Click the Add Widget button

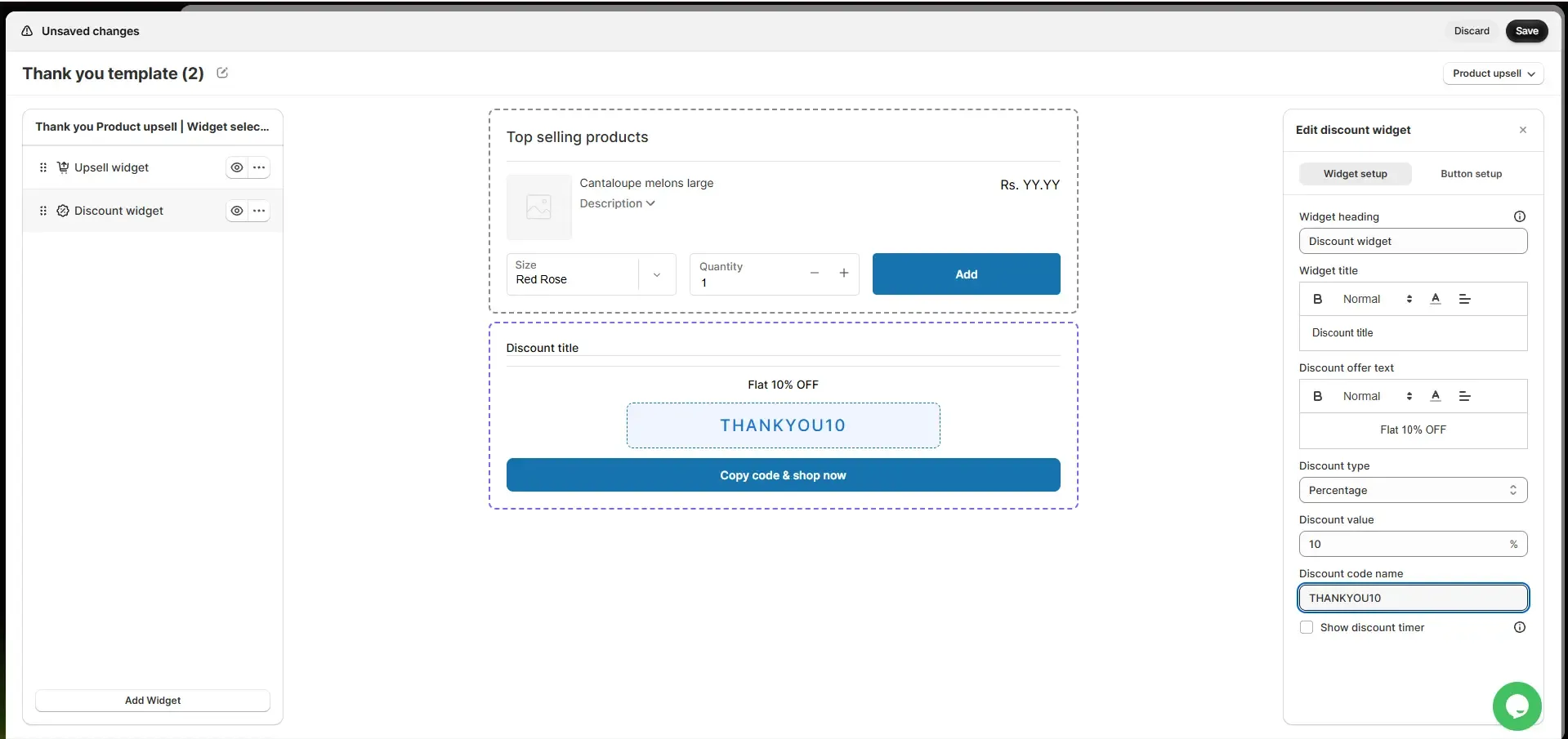coord(153,701)
